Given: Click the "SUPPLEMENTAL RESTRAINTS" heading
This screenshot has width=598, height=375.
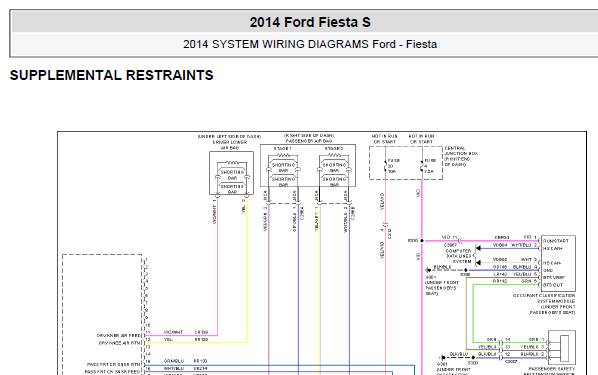Looking at the screenshot, I should [111, 75].
